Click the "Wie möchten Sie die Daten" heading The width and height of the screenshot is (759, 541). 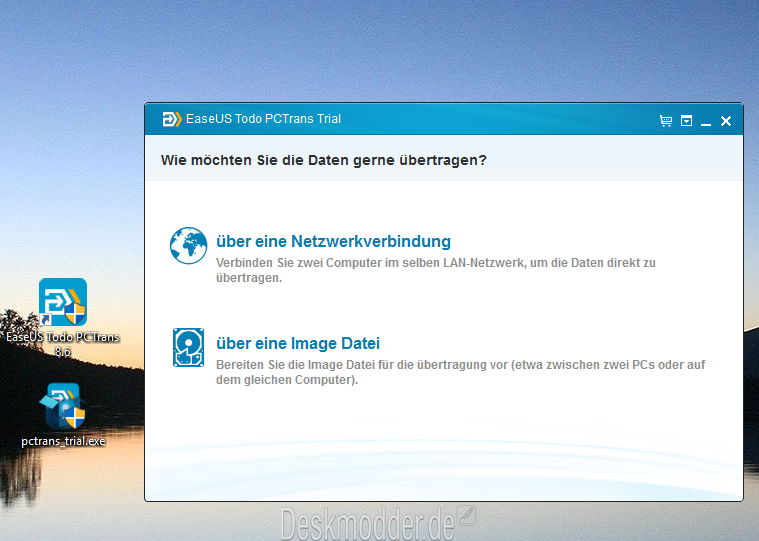click(323, 160)
